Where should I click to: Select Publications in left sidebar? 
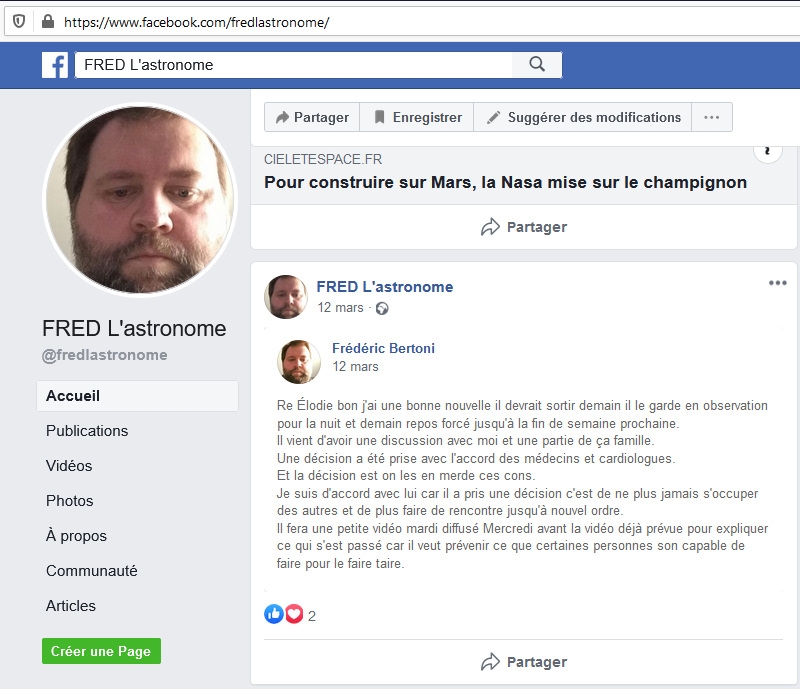coord(87,431)
